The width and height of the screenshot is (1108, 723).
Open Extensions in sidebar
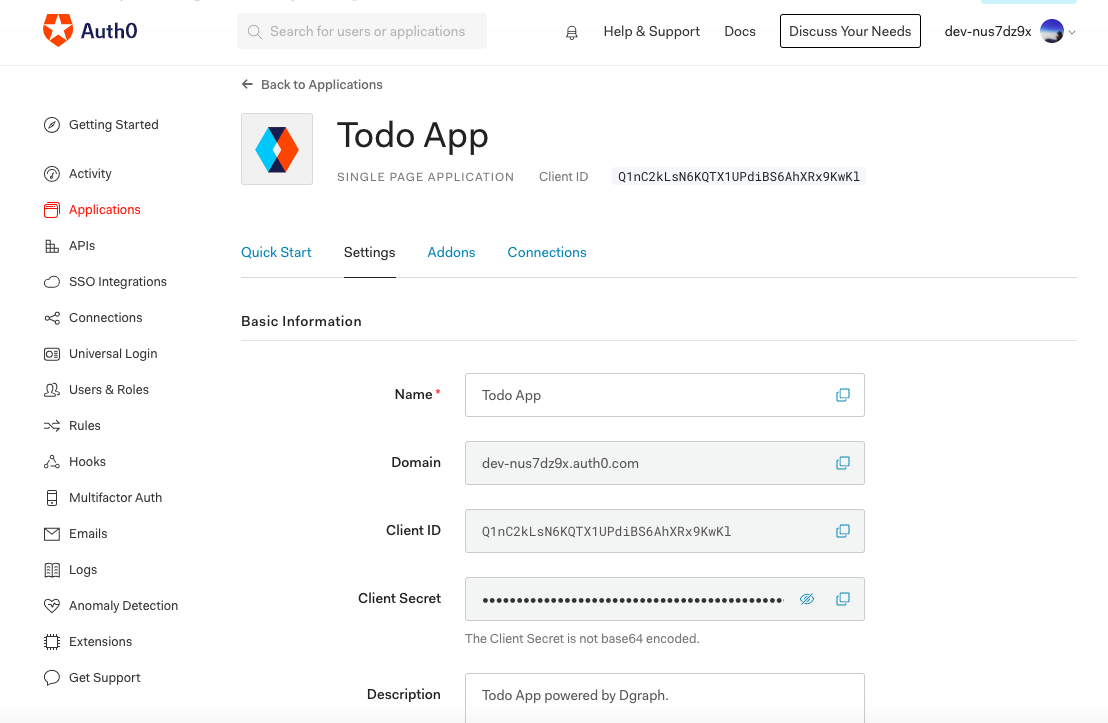pos(100,642)
